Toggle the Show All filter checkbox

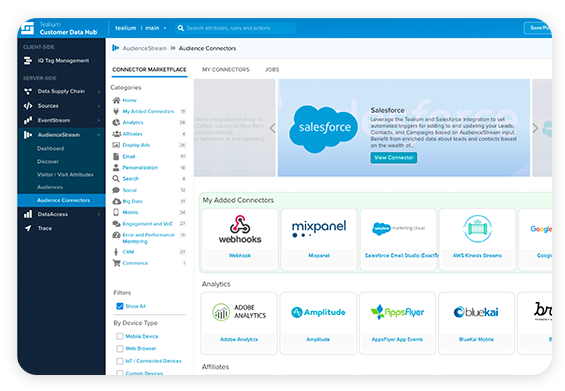point(120,306)
